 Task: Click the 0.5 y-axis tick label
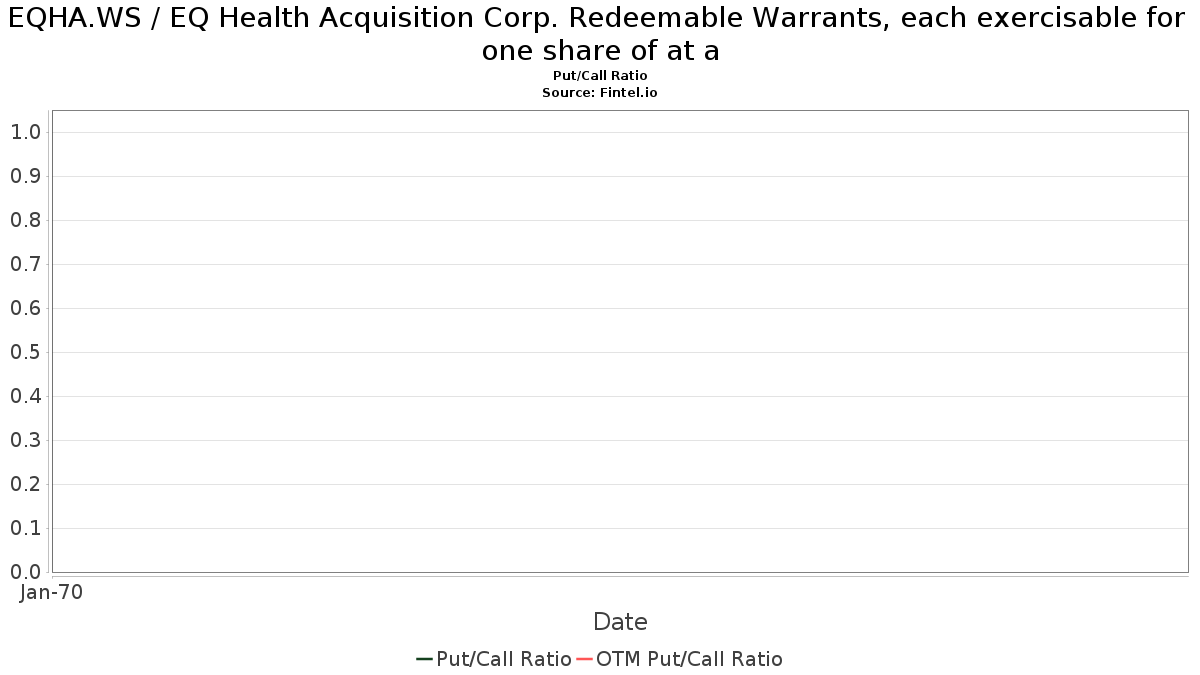25,352
